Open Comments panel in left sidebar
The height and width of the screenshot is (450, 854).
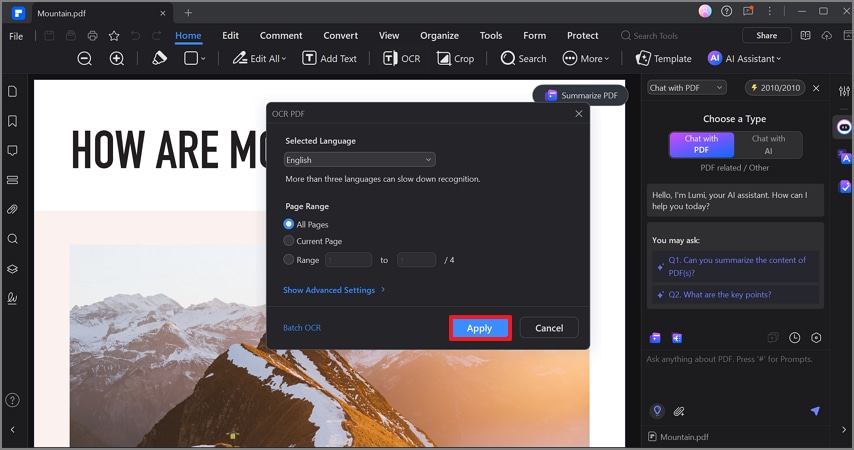(x=12, y=150)
